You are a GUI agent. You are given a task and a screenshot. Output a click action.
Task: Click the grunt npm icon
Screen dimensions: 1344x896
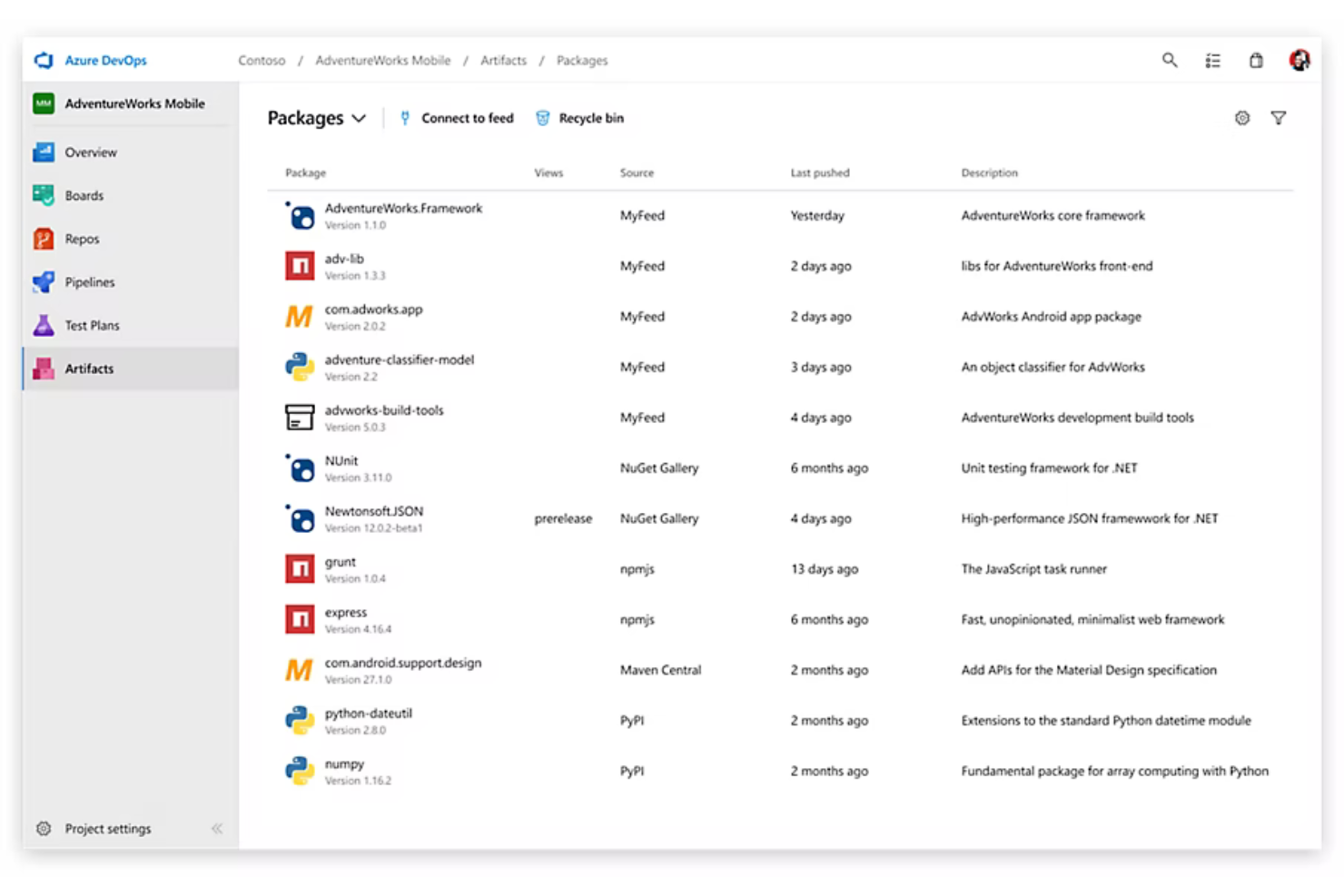[300, 569]
